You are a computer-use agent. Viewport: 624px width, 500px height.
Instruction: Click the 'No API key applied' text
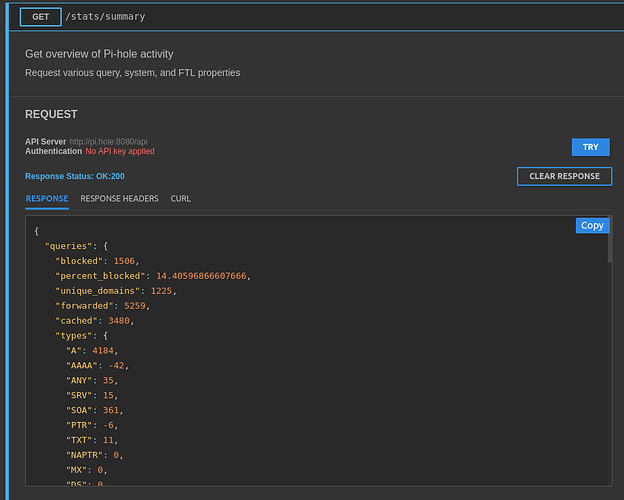tap(120, 151)
